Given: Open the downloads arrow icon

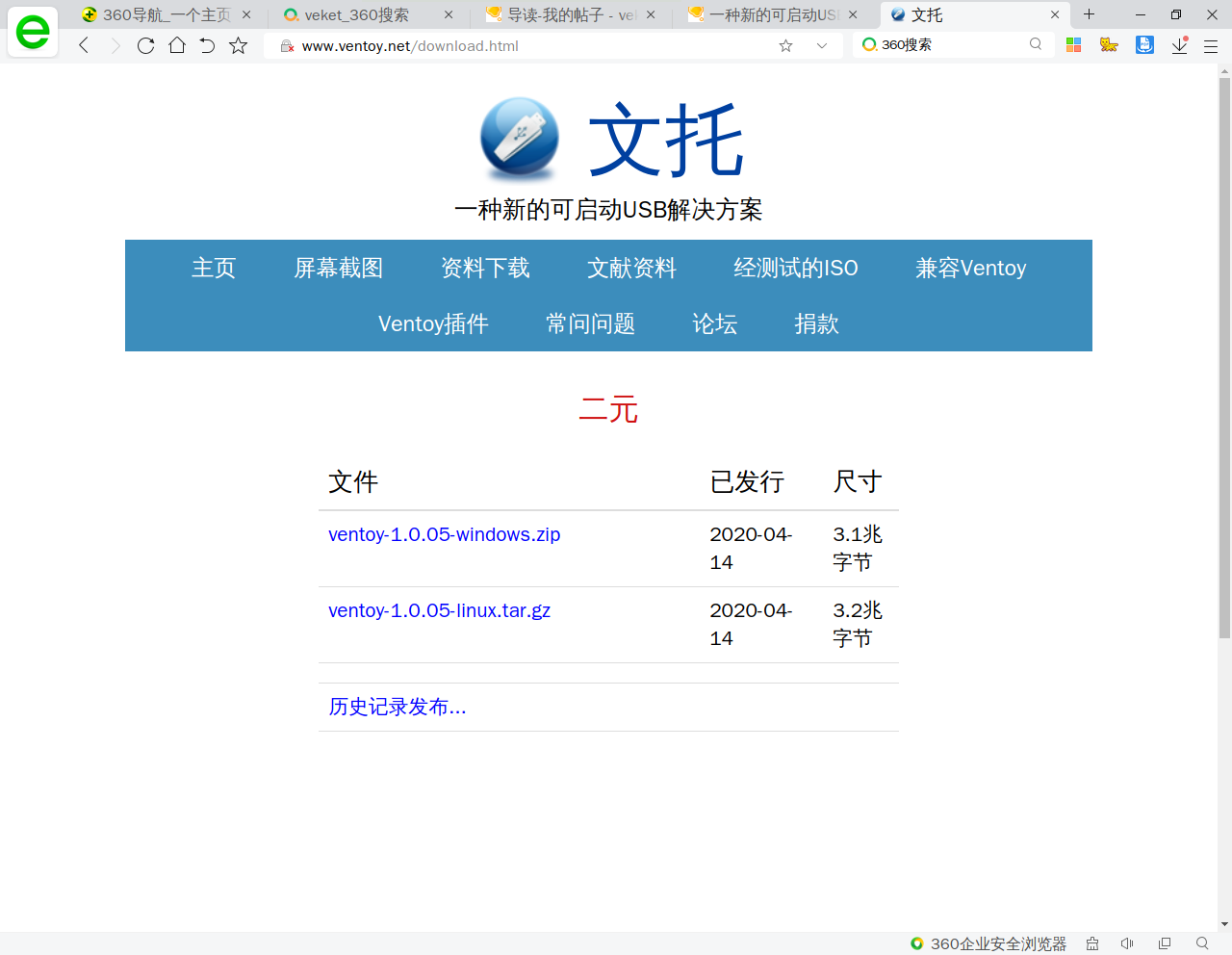Looking at the screenshot, I should (1180, 44).
